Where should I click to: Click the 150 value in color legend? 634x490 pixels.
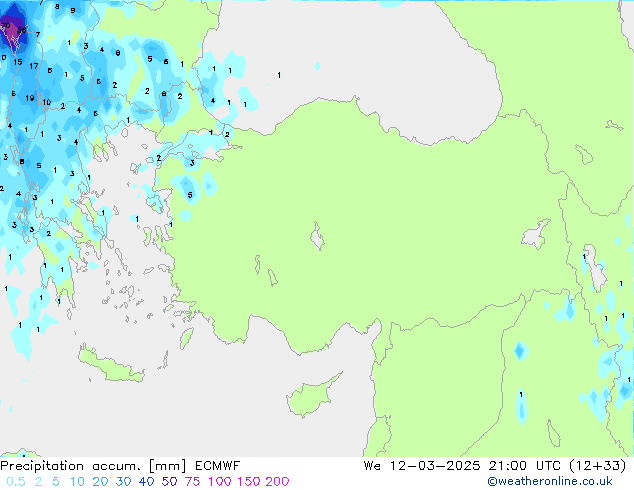tap(248, 482)
